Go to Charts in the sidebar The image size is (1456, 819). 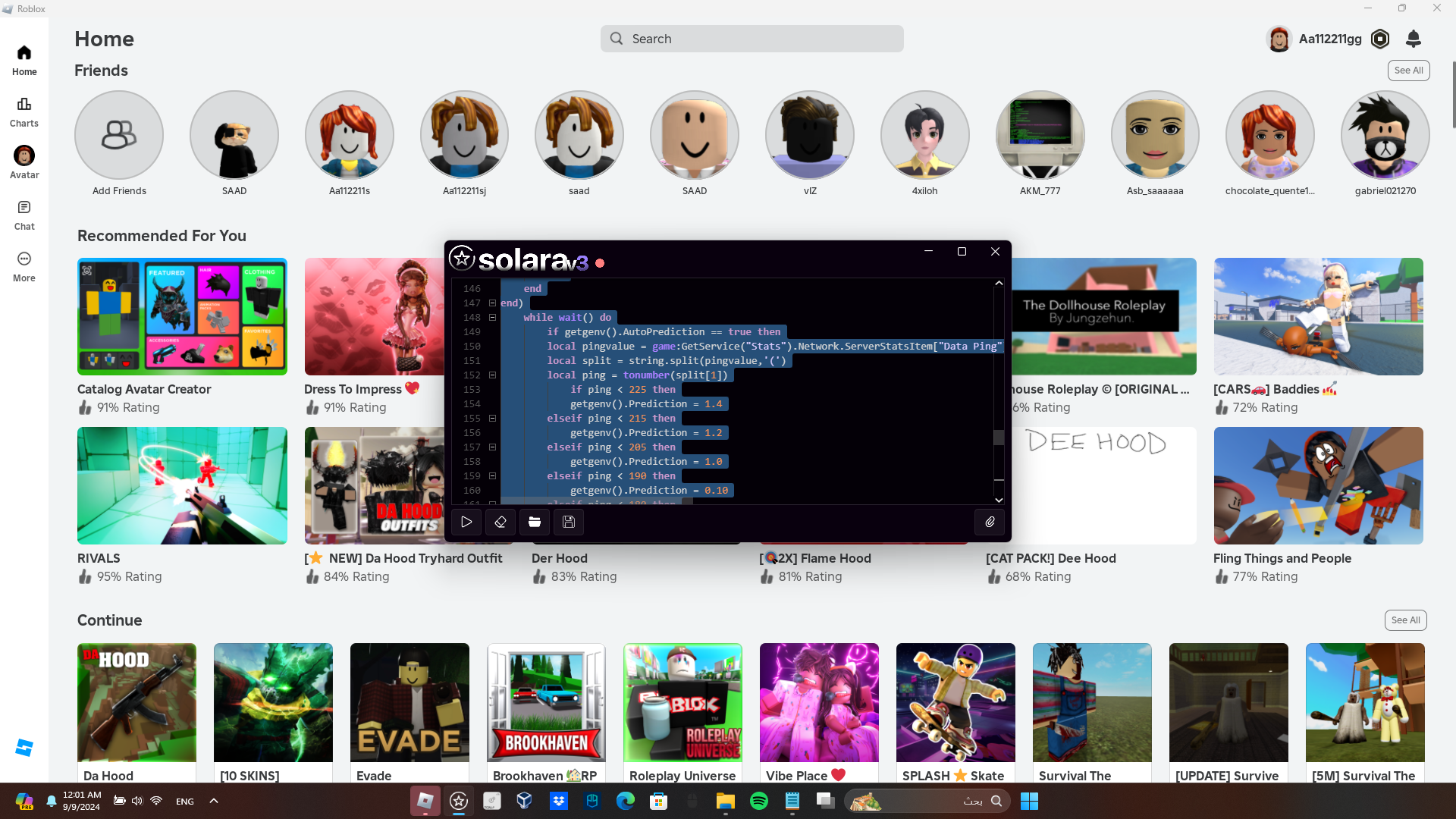[24, 111]
